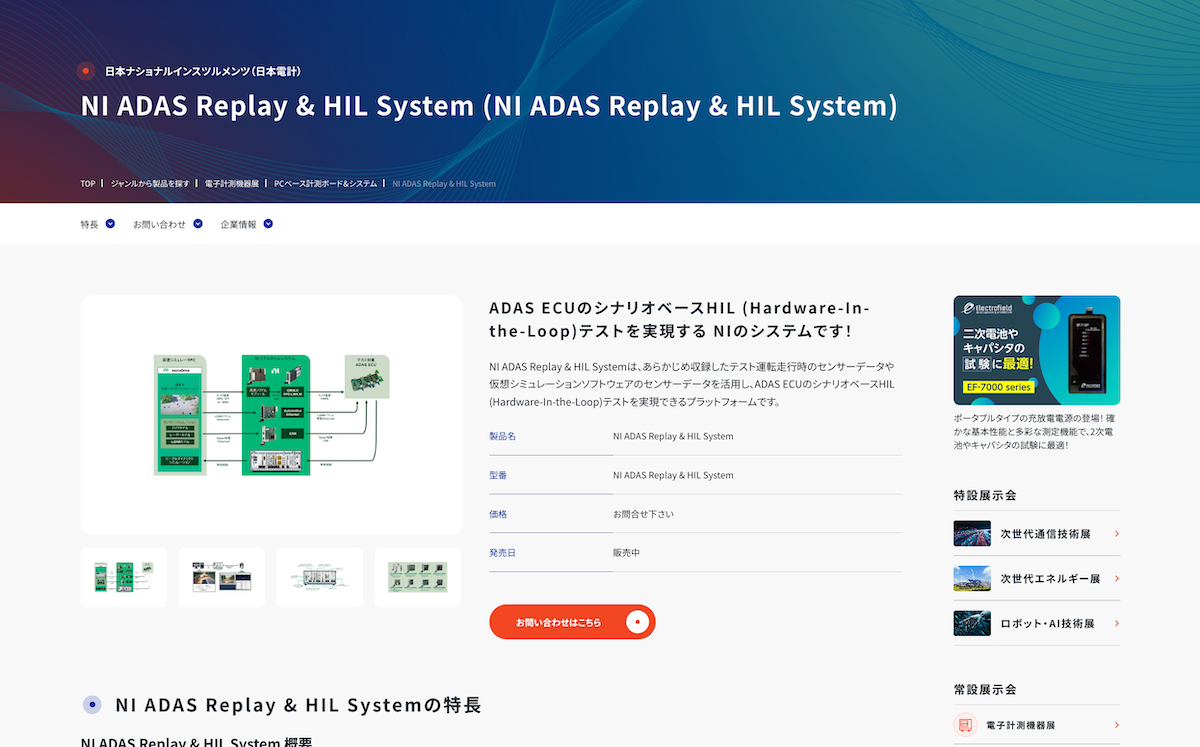1200x747 pixels.
Task: Select the first green diagram thumbnail
Action: (x=123, y=577)
